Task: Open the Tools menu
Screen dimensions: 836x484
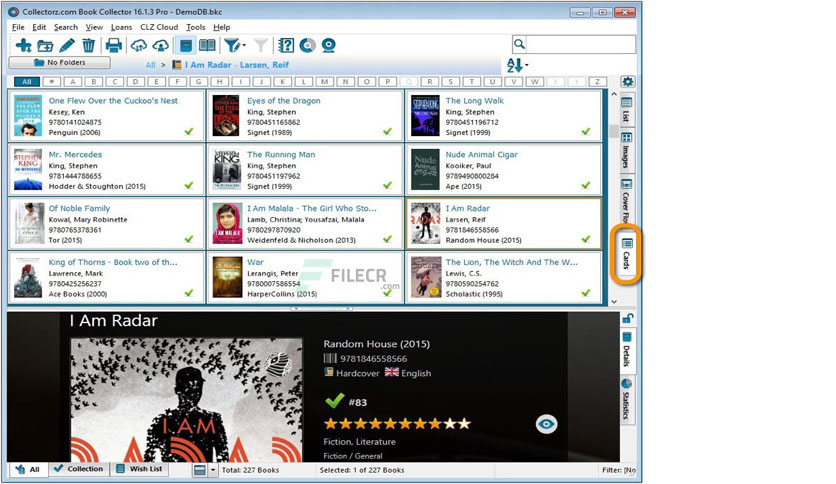Action: coord(196,27)
